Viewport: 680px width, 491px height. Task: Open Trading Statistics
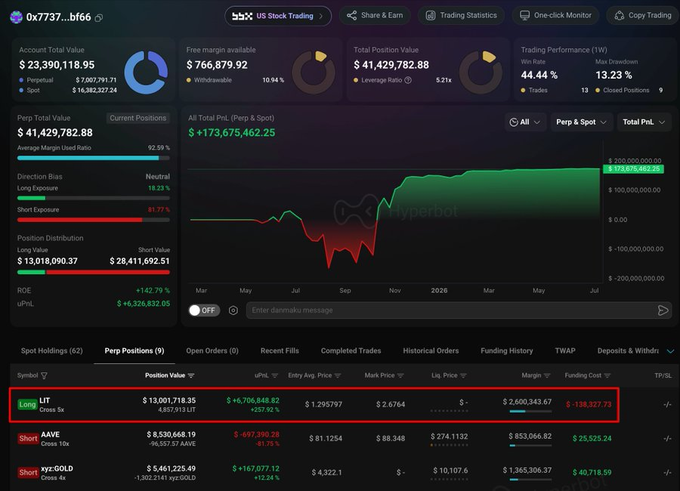(x=461, y=15)
